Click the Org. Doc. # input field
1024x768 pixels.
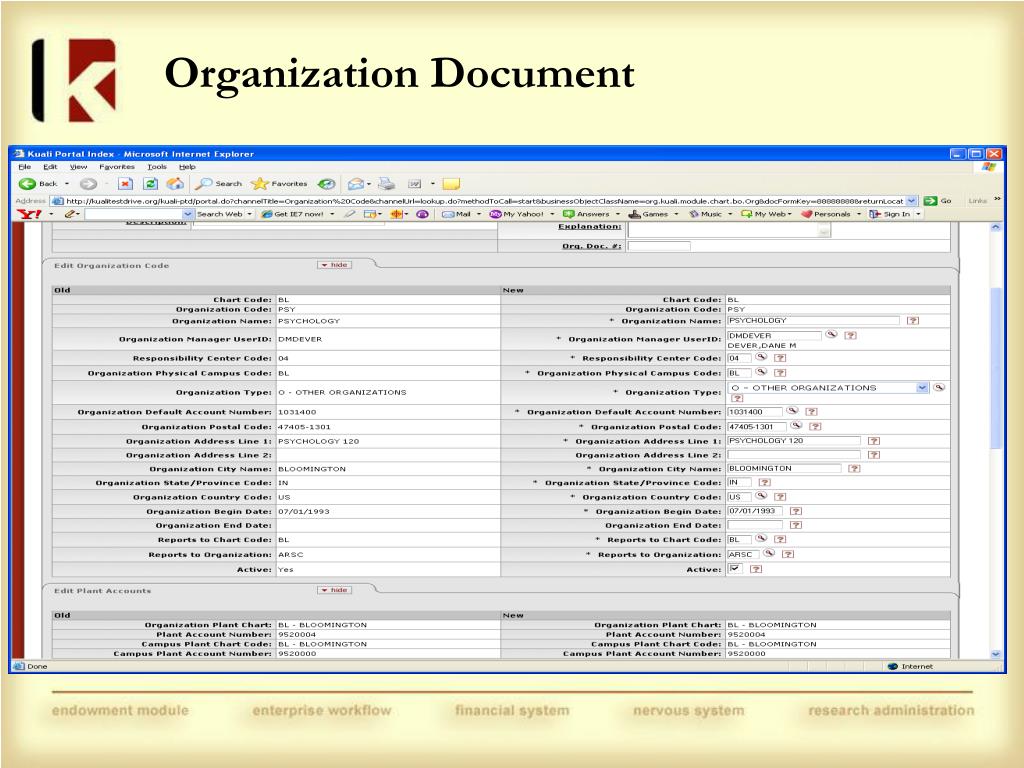click(x=658, y=246)
